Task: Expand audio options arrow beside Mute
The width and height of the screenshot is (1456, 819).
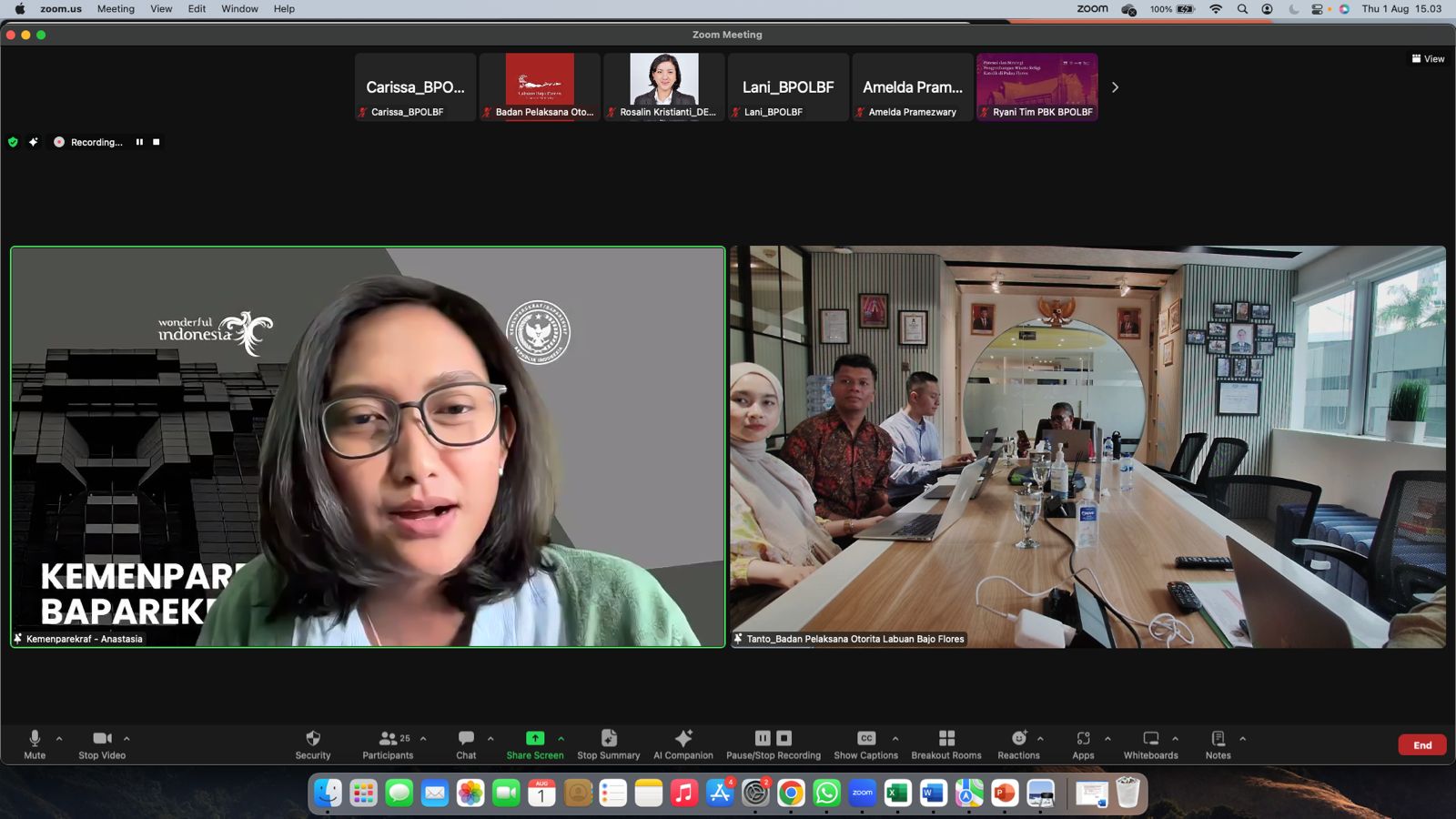Action: point(59,738)
